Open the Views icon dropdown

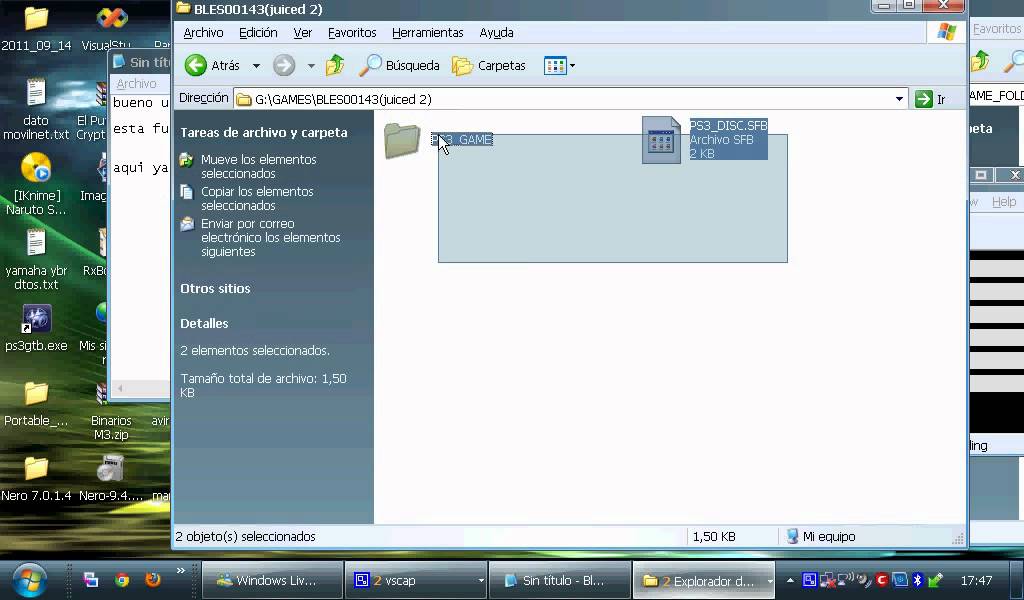tap(559, 65)
